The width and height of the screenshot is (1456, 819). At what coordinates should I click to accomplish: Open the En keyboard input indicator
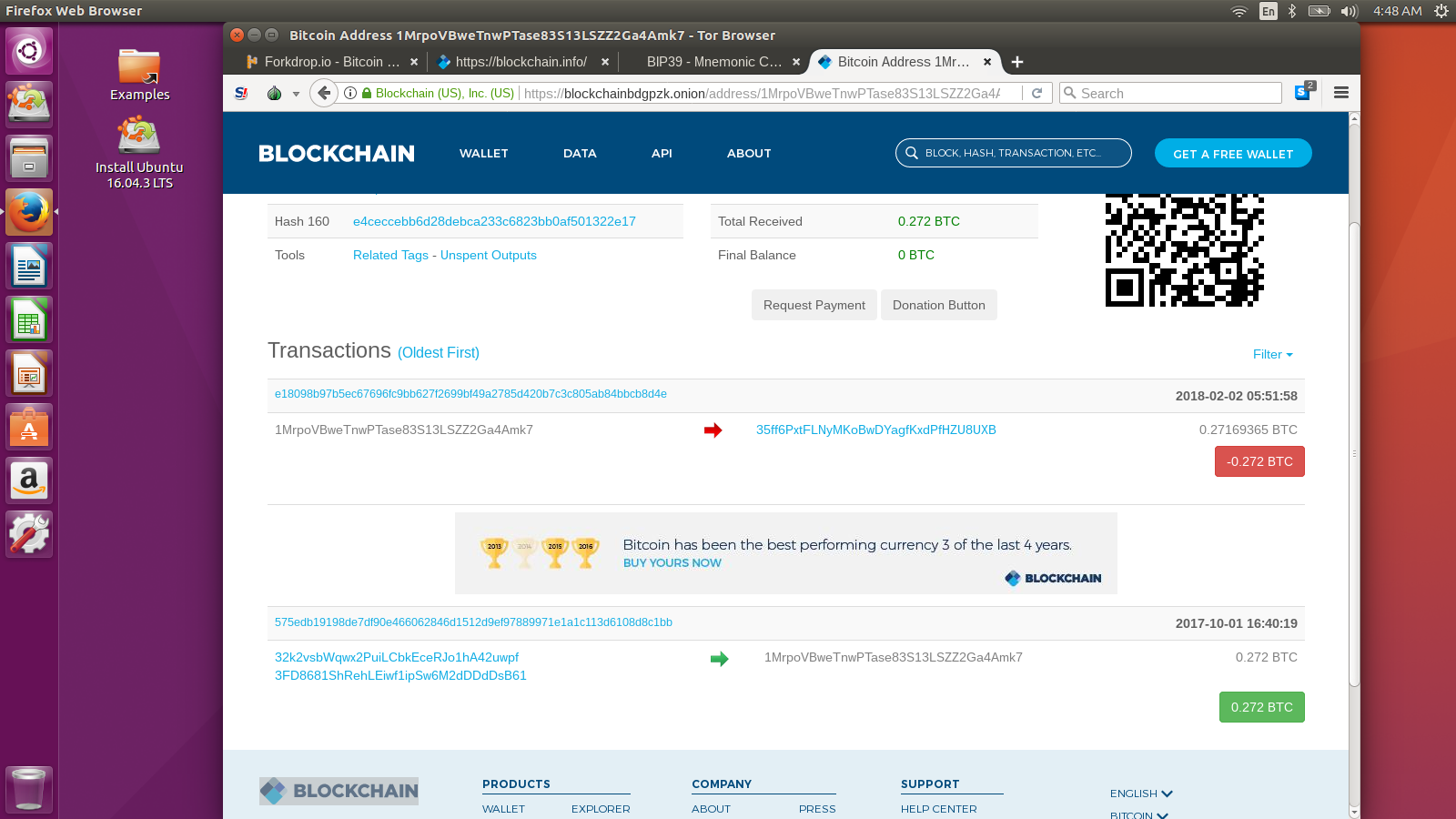click(x=1269, y=11)
